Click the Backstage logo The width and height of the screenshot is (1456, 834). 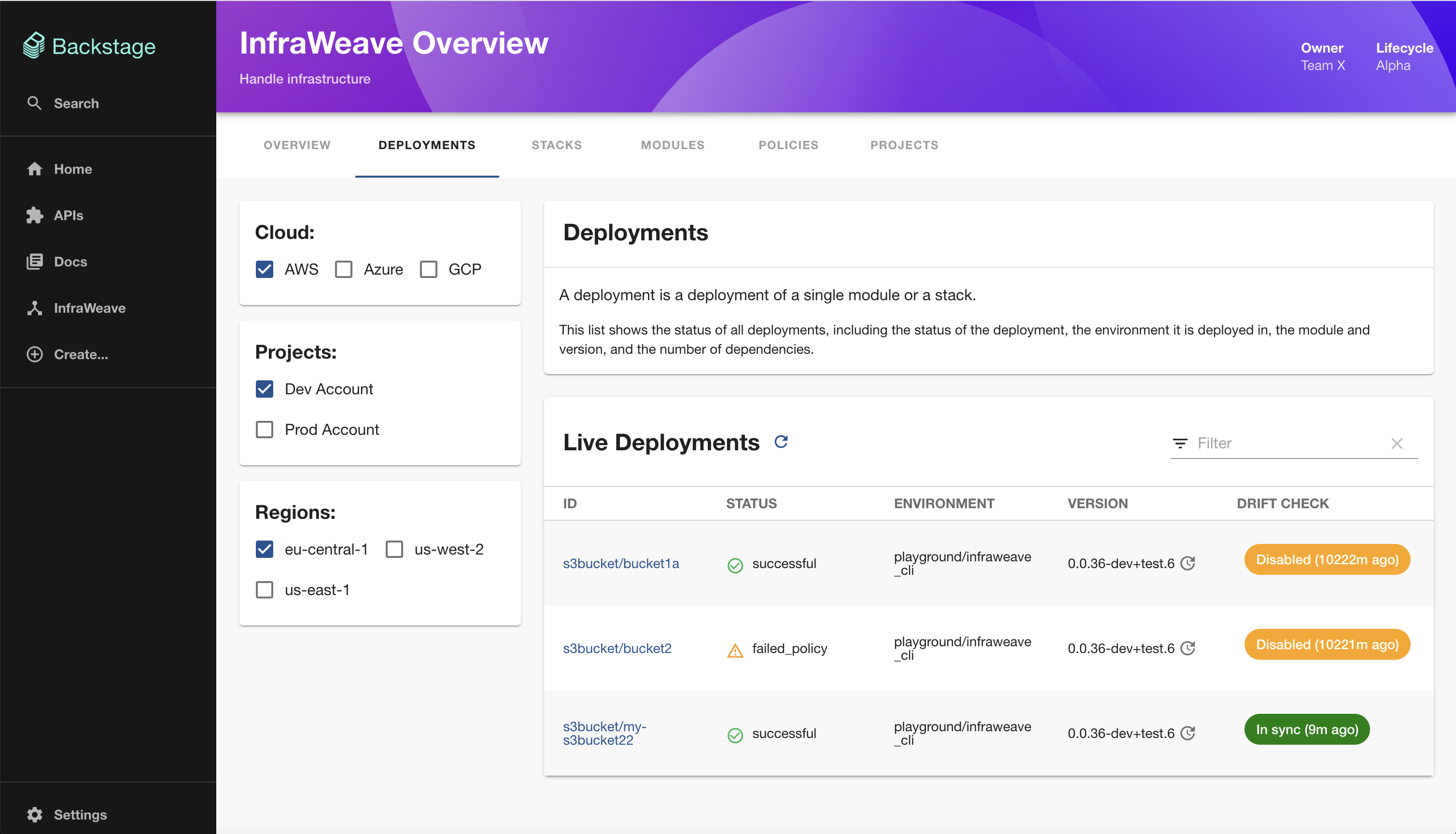click(x=89, y=46)
